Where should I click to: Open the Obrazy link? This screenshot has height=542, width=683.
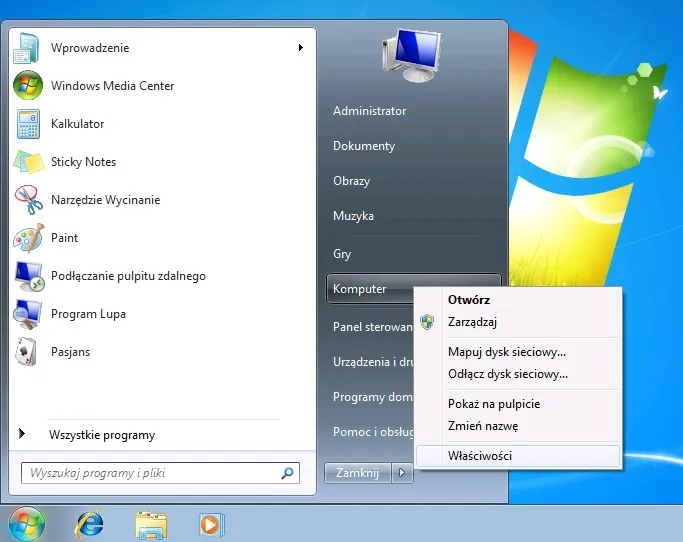tap(352, 181)
